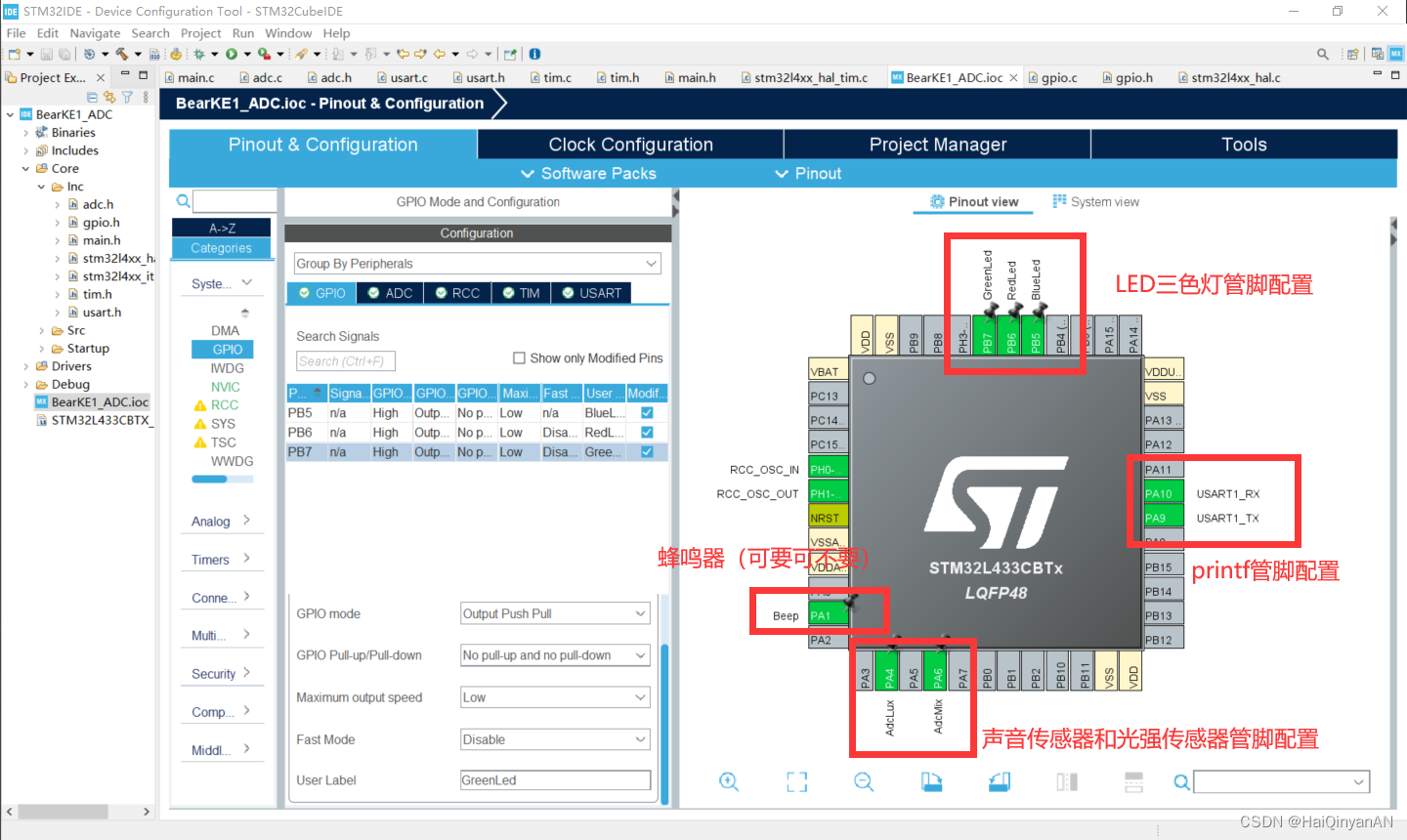The width and height of the screenshot is (1407, 840).
Task: Click the Search Signals input field
Action: (x=346, y=361)
